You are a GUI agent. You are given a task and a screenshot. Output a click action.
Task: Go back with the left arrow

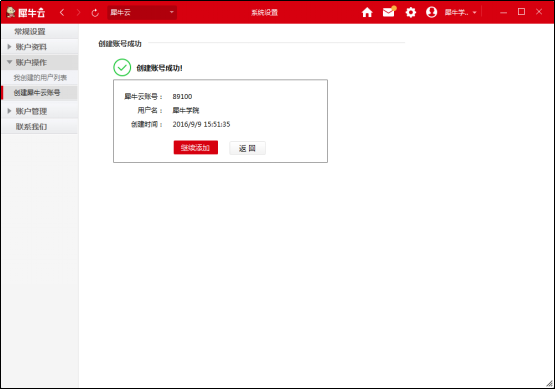click(62, 12)
